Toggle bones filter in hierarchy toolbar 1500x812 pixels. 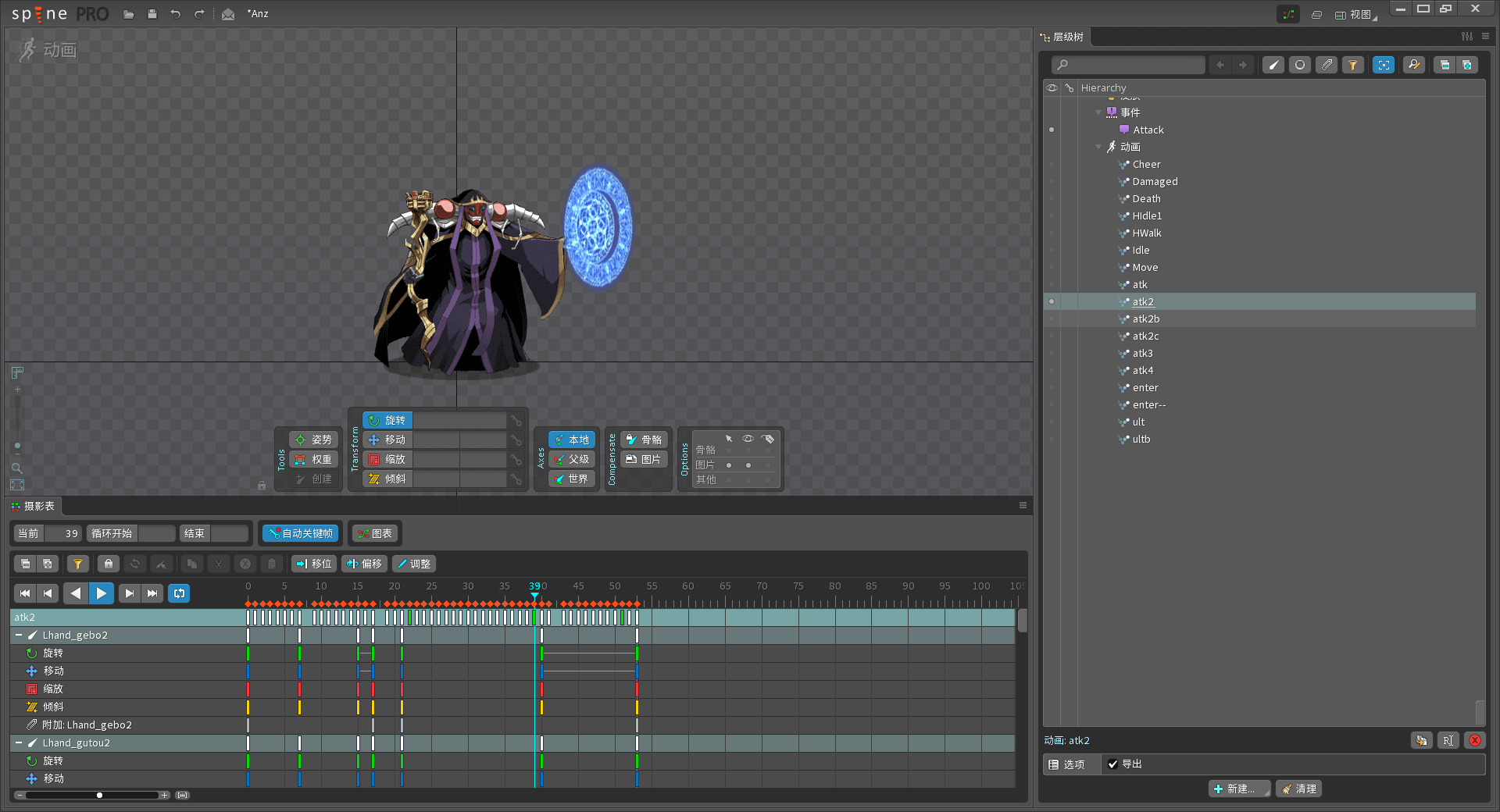tap(1273, 65)
